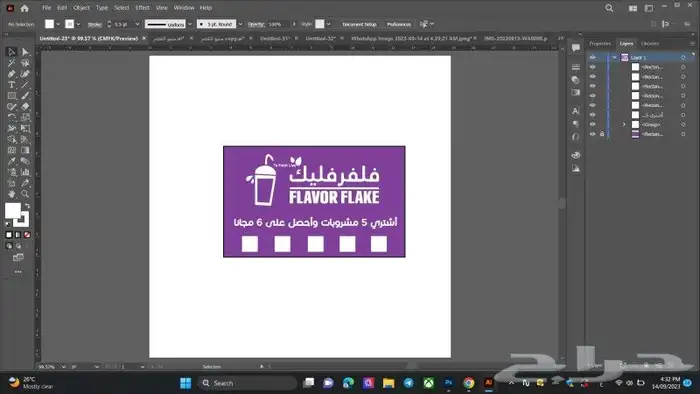Open Chrome from the taskbar
Image resolution: width=700 pixels, height=394 pixels.
pyautogui.click(x=469, y=383)
